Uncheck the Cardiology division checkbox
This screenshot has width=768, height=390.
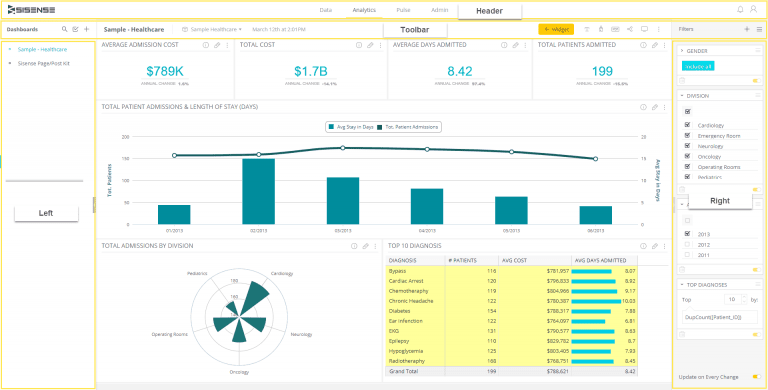(688, 125)
